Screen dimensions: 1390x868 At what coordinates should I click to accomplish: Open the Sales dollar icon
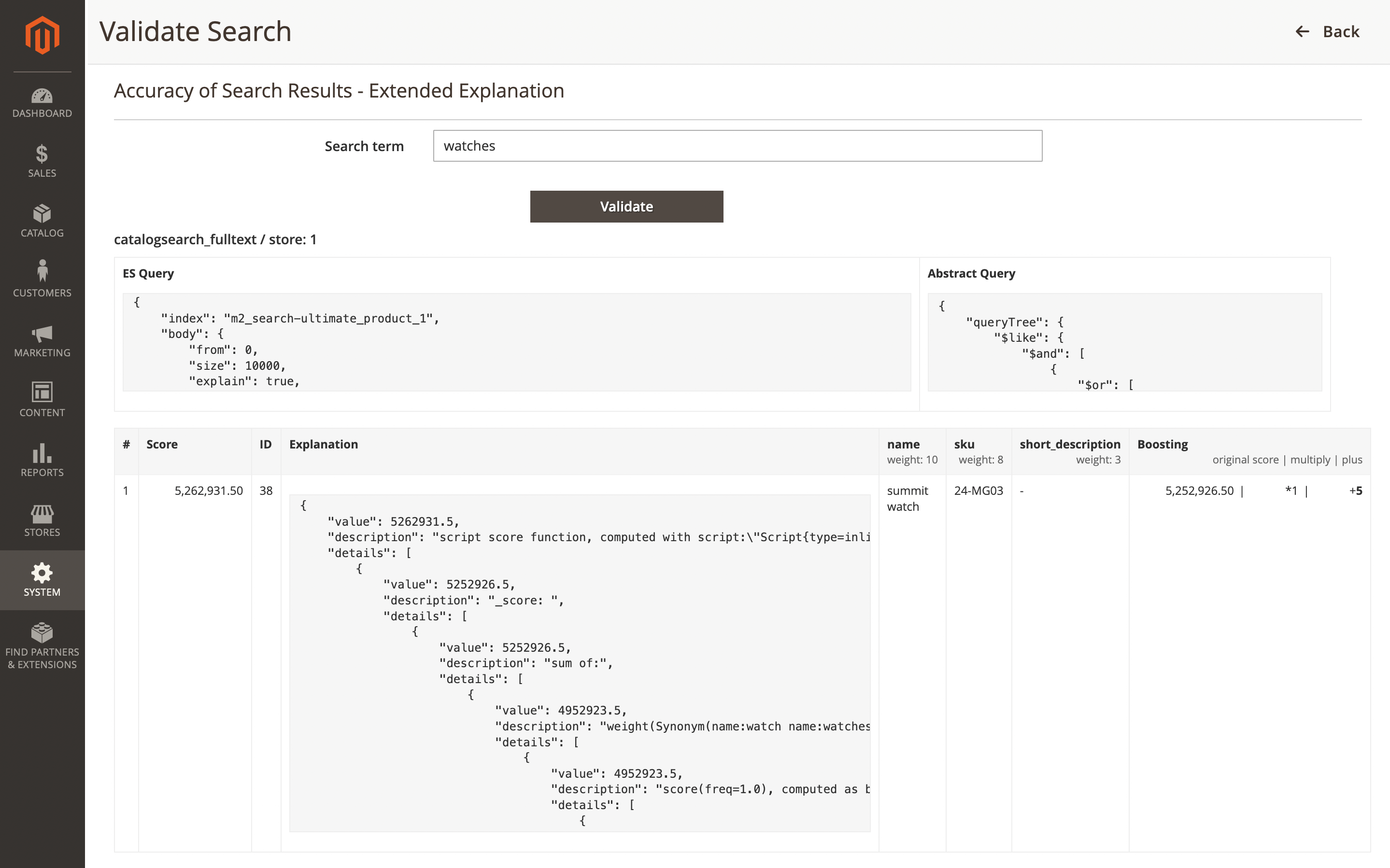[42, 154]
